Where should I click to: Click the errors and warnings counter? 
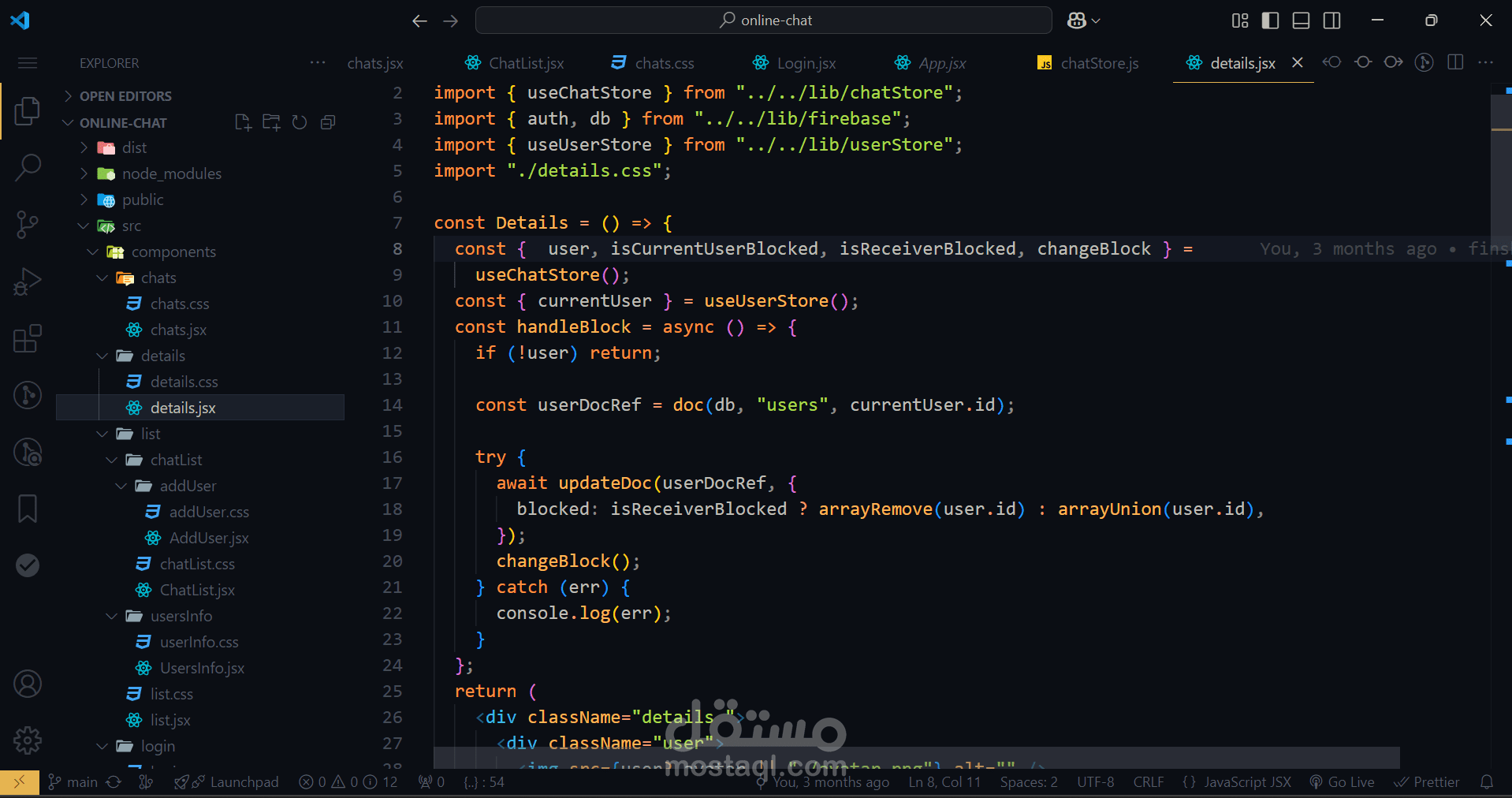coord(348,782)
